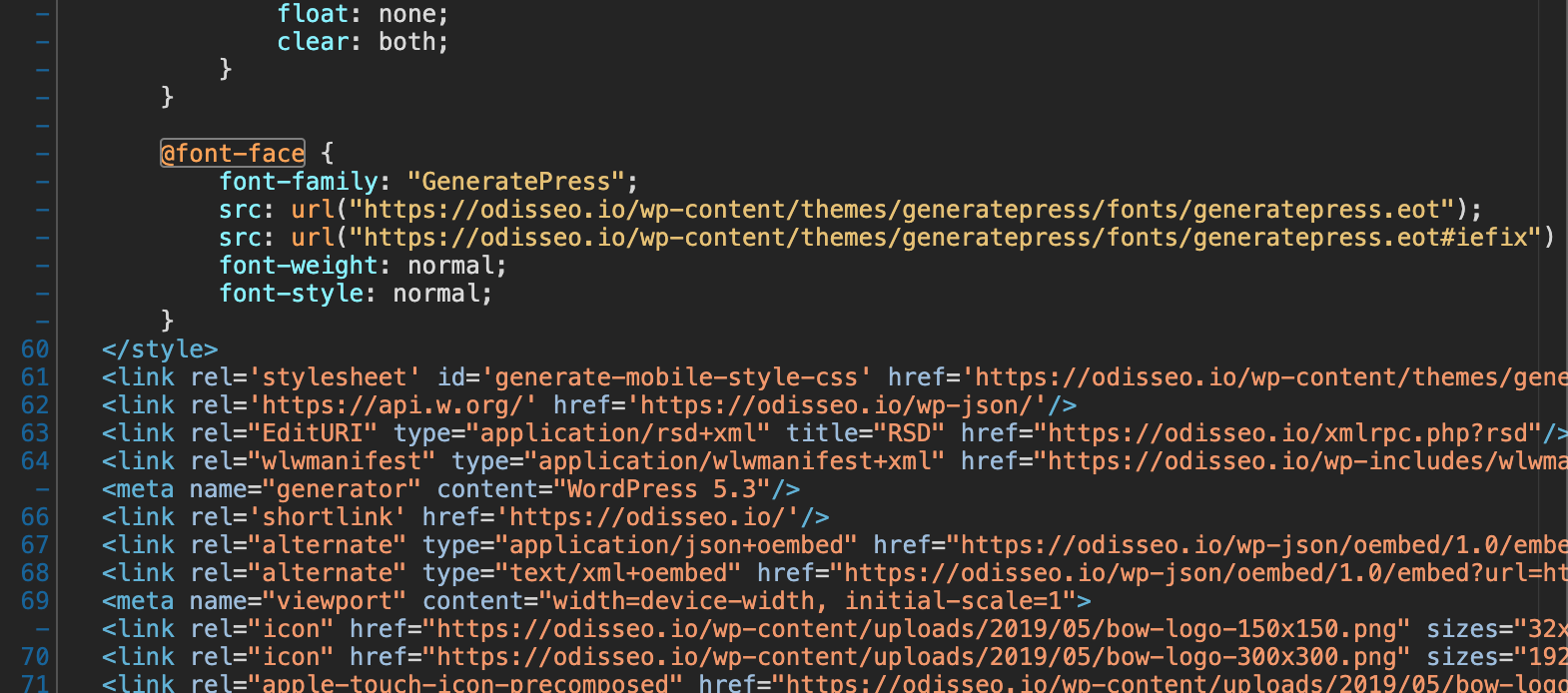Click line number 68 in gutter

click(35, 573)
